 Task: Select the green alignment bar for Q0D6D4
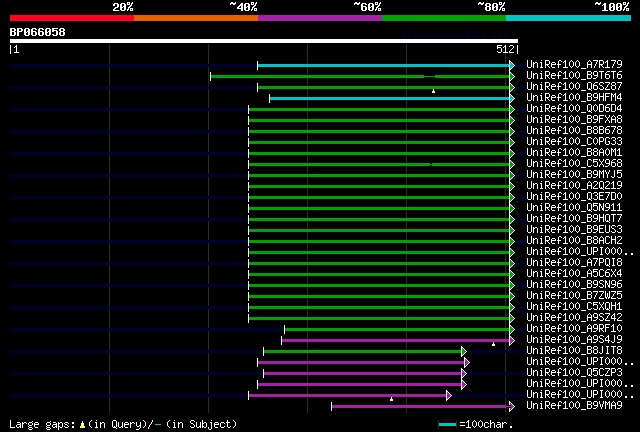(379, 109)
